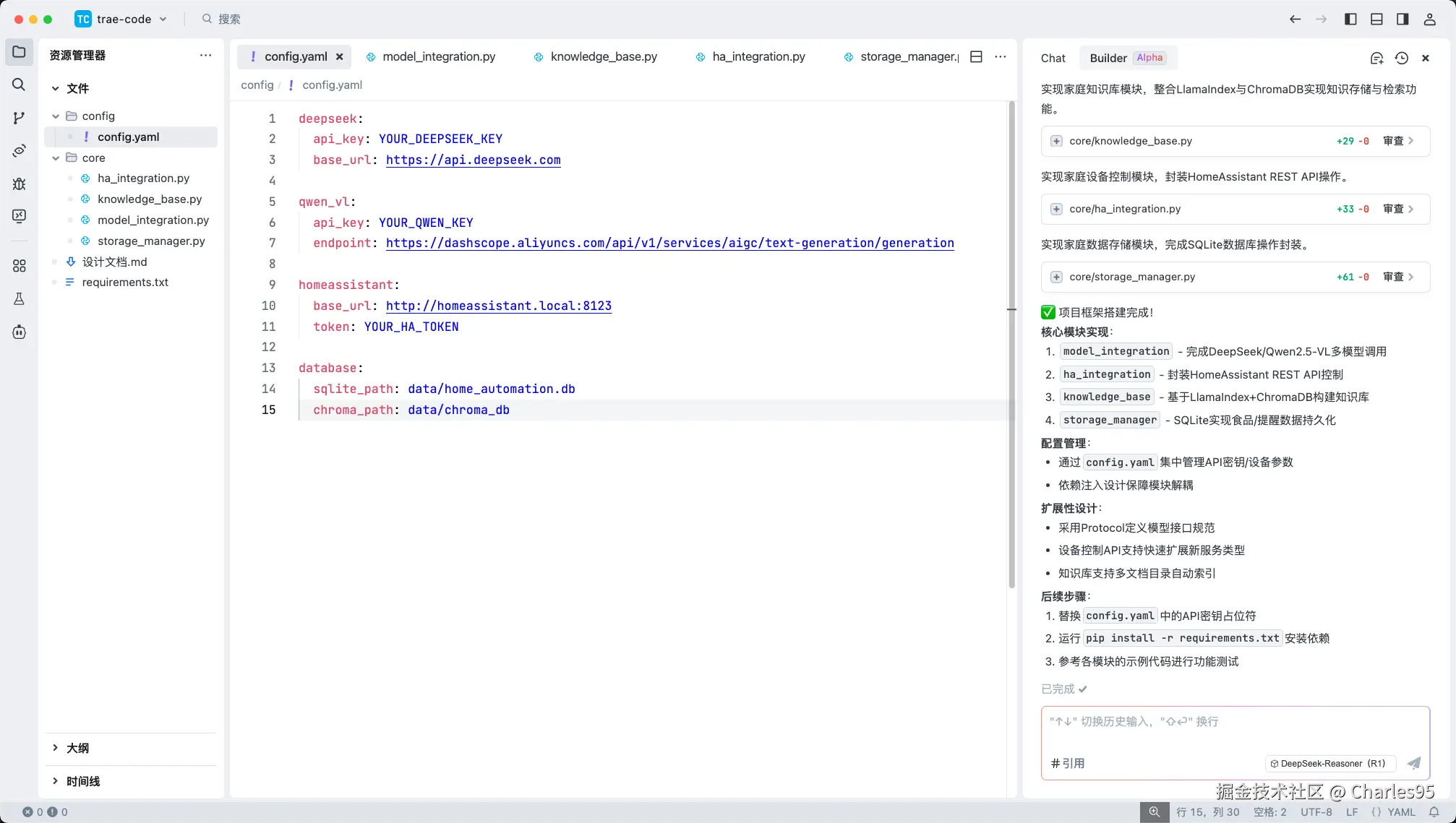Toggle the left sidebar layout button
The image size is (1456, 823).
pos(1350,20)
